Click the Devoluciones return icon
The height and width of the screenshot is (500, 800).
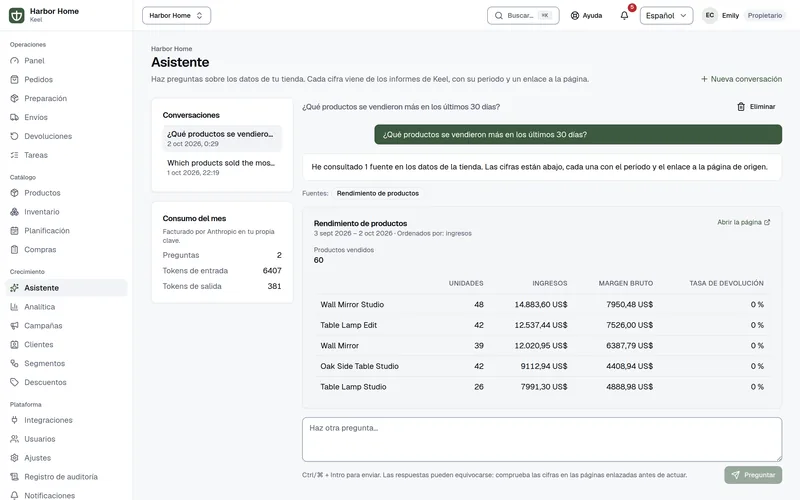[x=14, y=136]
